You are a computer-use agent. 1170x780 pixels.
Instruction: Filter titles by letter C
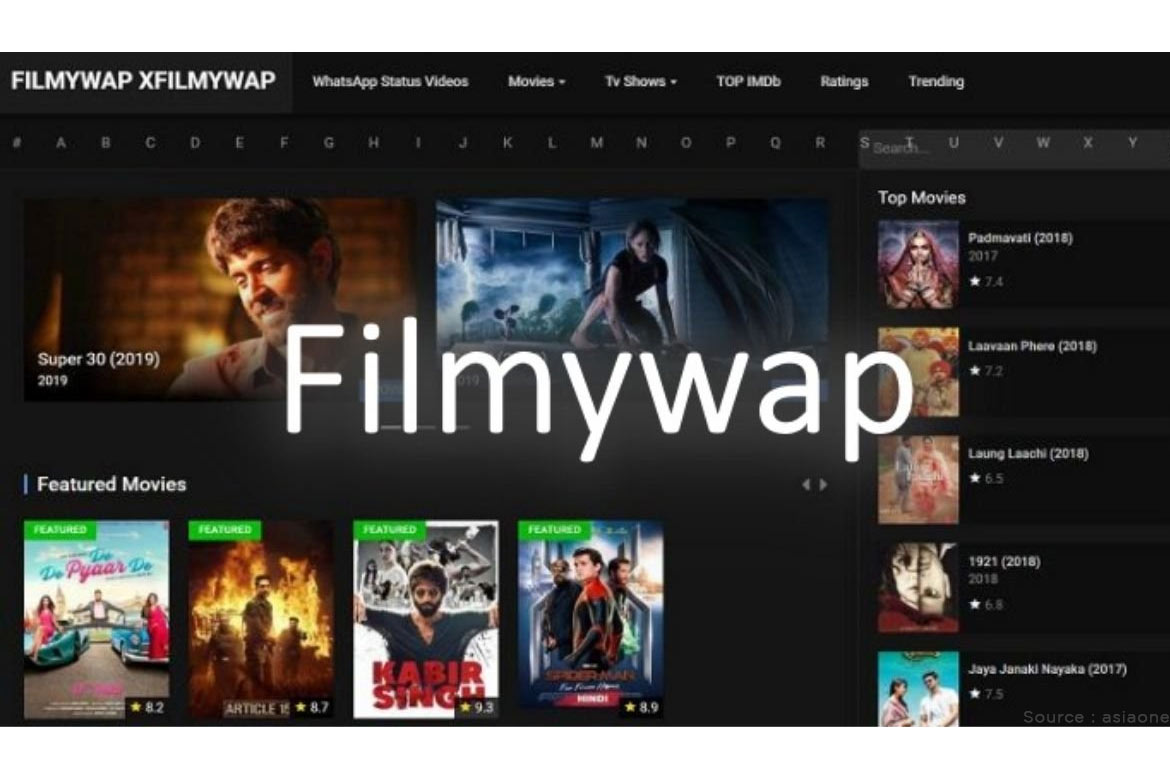(150, 143)
